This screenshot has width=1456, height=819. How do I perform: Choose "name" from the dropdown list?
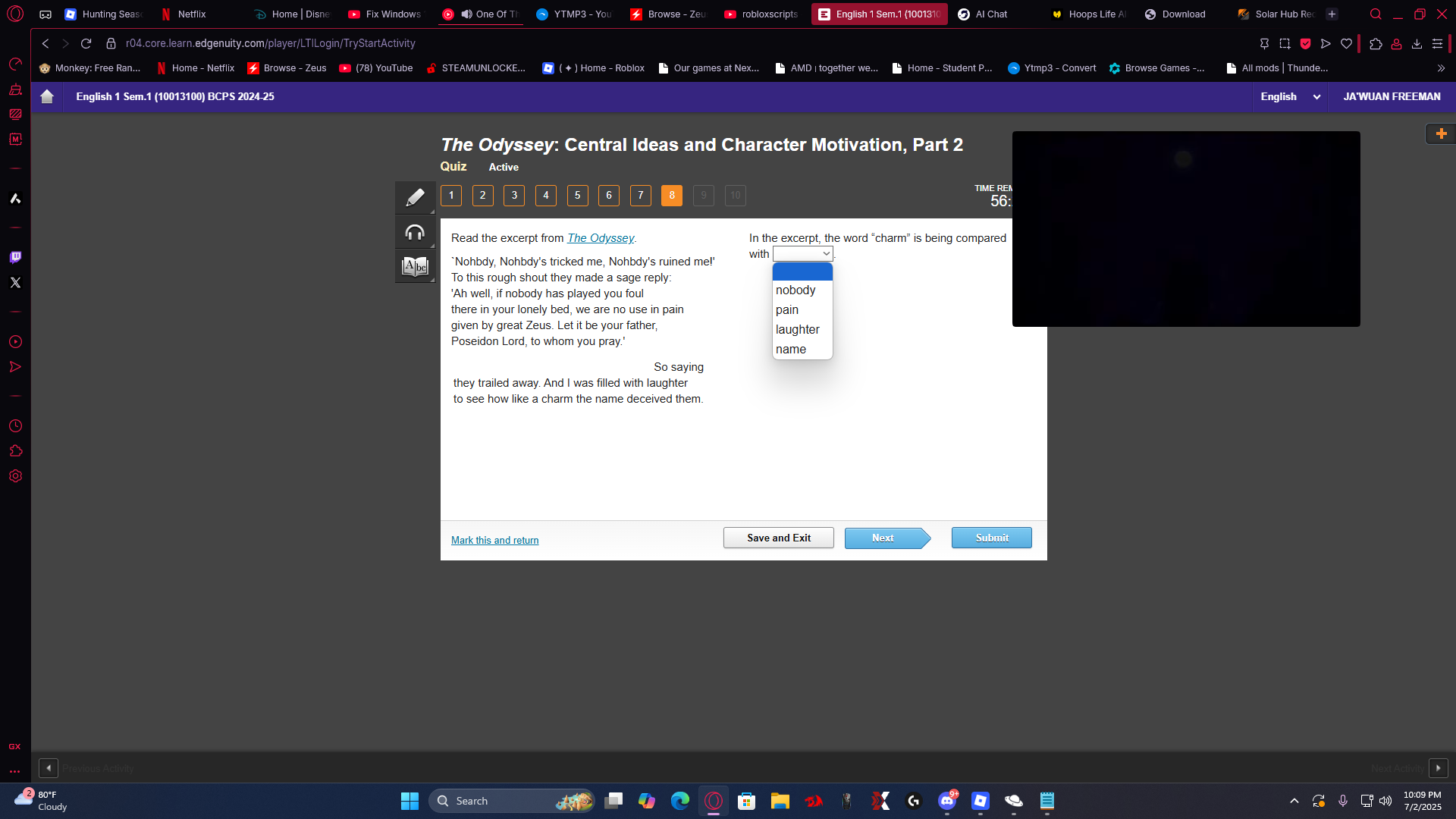click(x=802, y=350)
